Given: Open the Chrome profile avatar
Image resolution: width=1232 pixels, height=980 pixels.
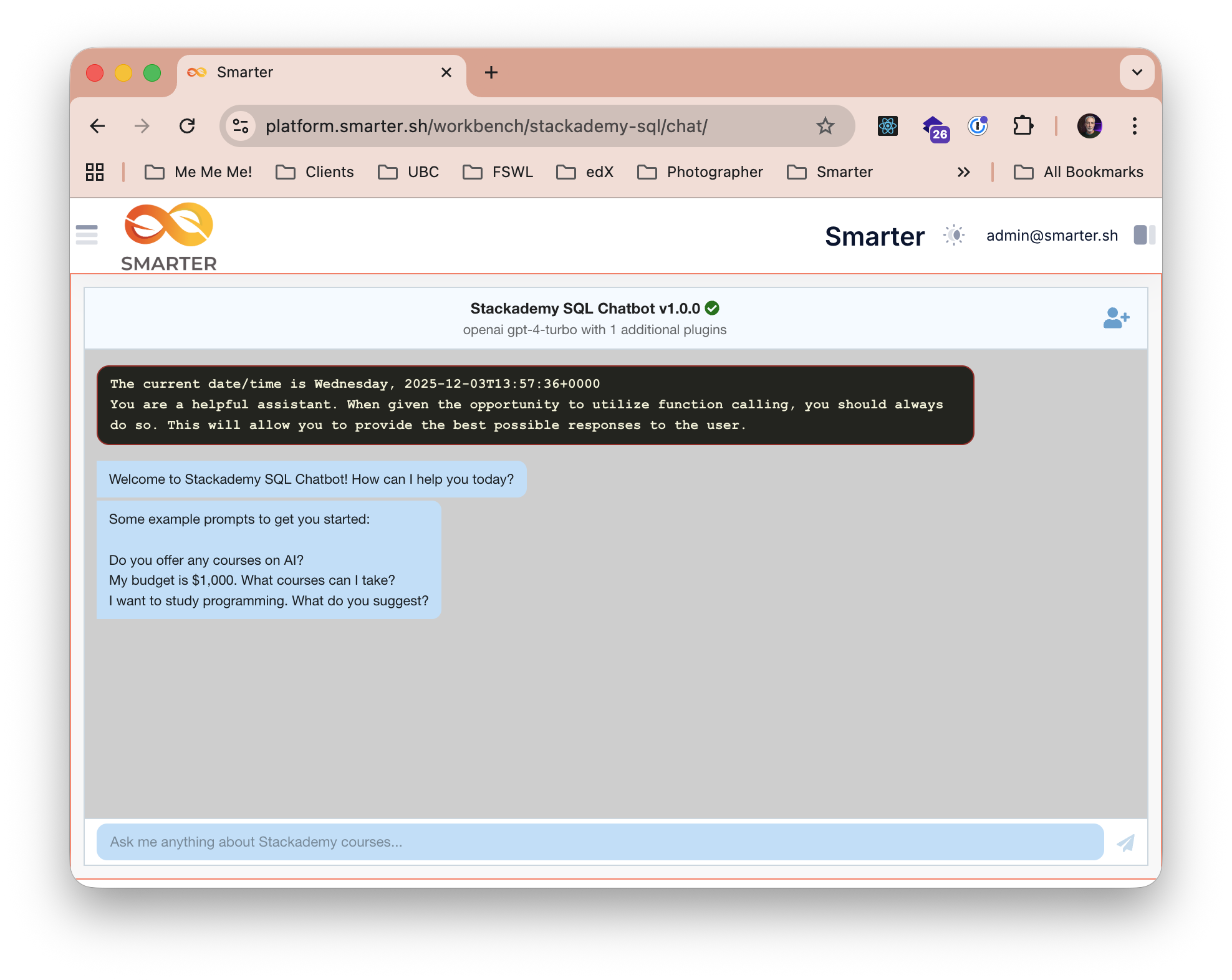Looking at the screenshot, I should point(1089,126).
